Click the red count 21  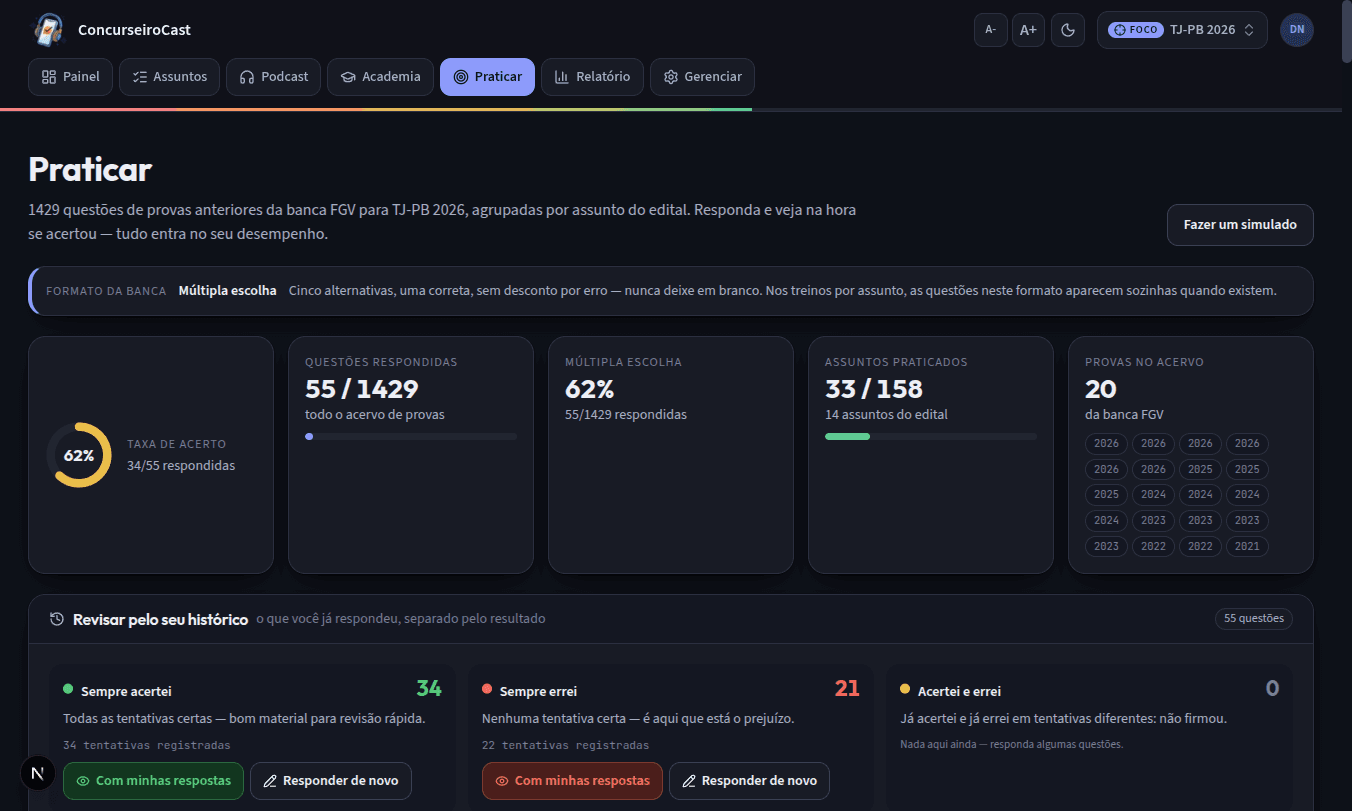pyautogui.click(x=847, y=688)
